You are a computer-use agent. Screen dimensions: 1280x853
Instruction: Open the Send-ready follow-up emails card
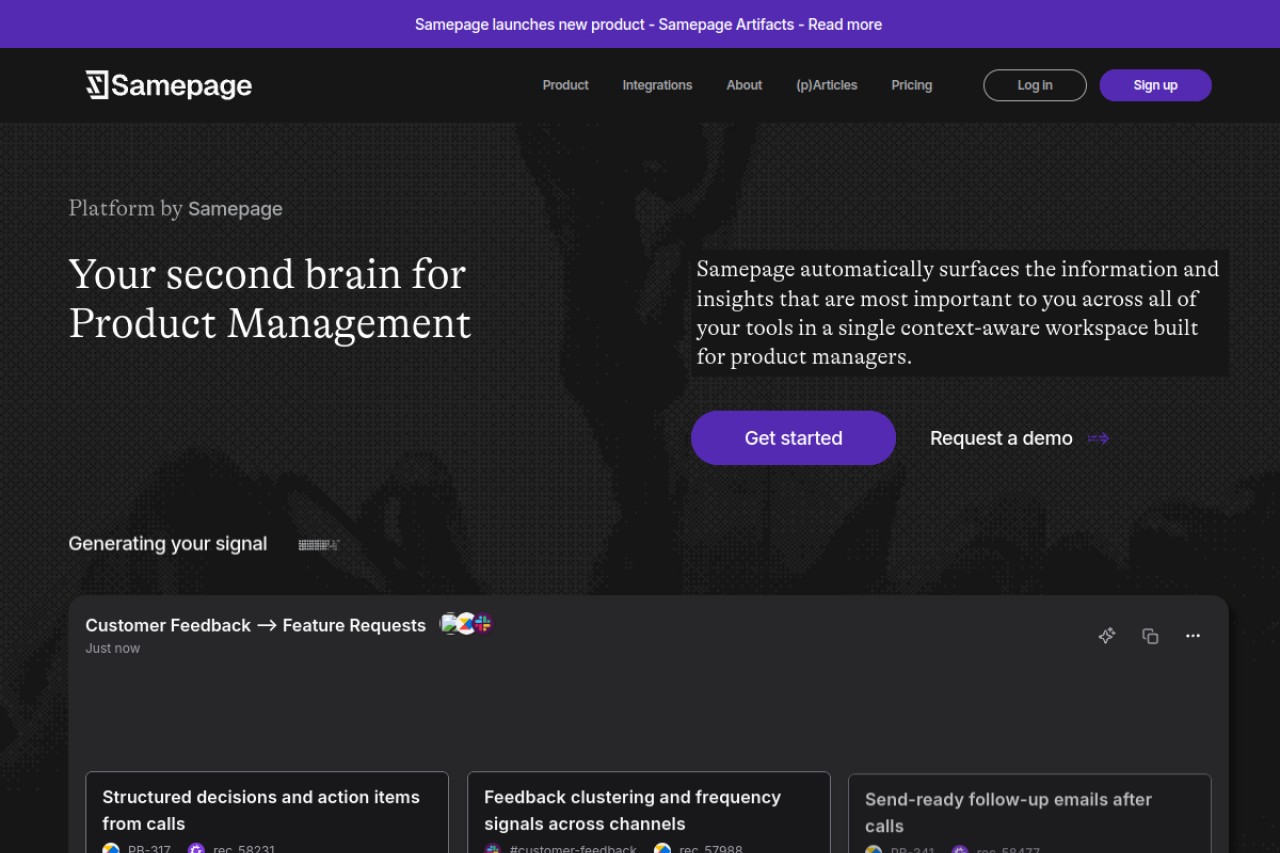(x=1030, y=813)
